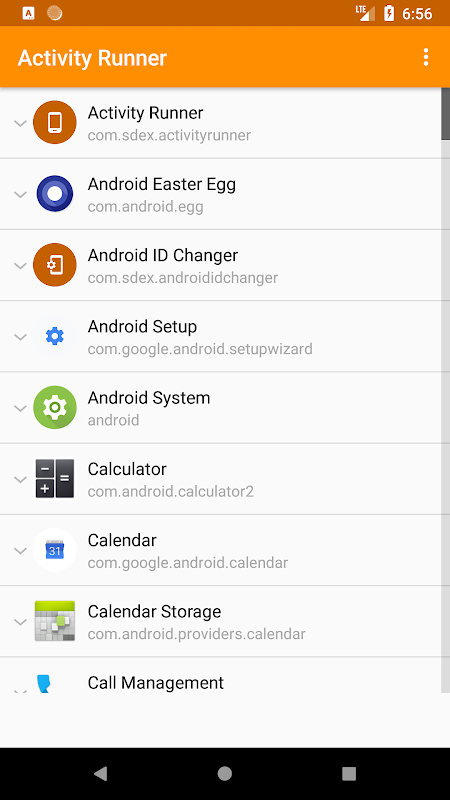Image resolution: width=450 pixels, height=800 pixels.
Task: Tap the Activity Runner app icon
Action: 55,122
